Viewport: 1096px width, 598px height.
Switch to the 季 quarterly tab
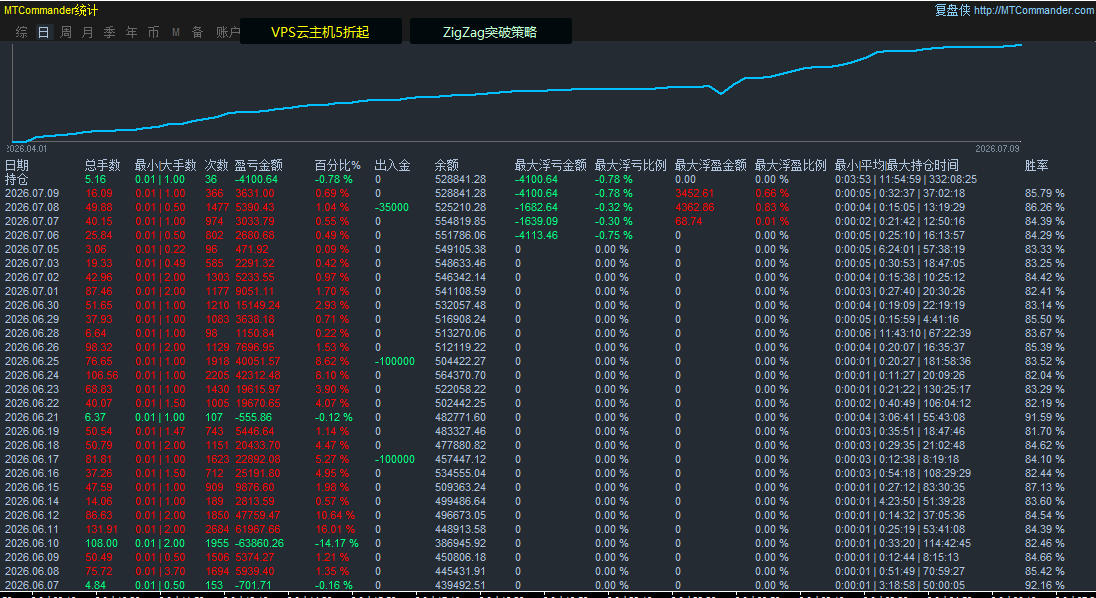(110, 32)
